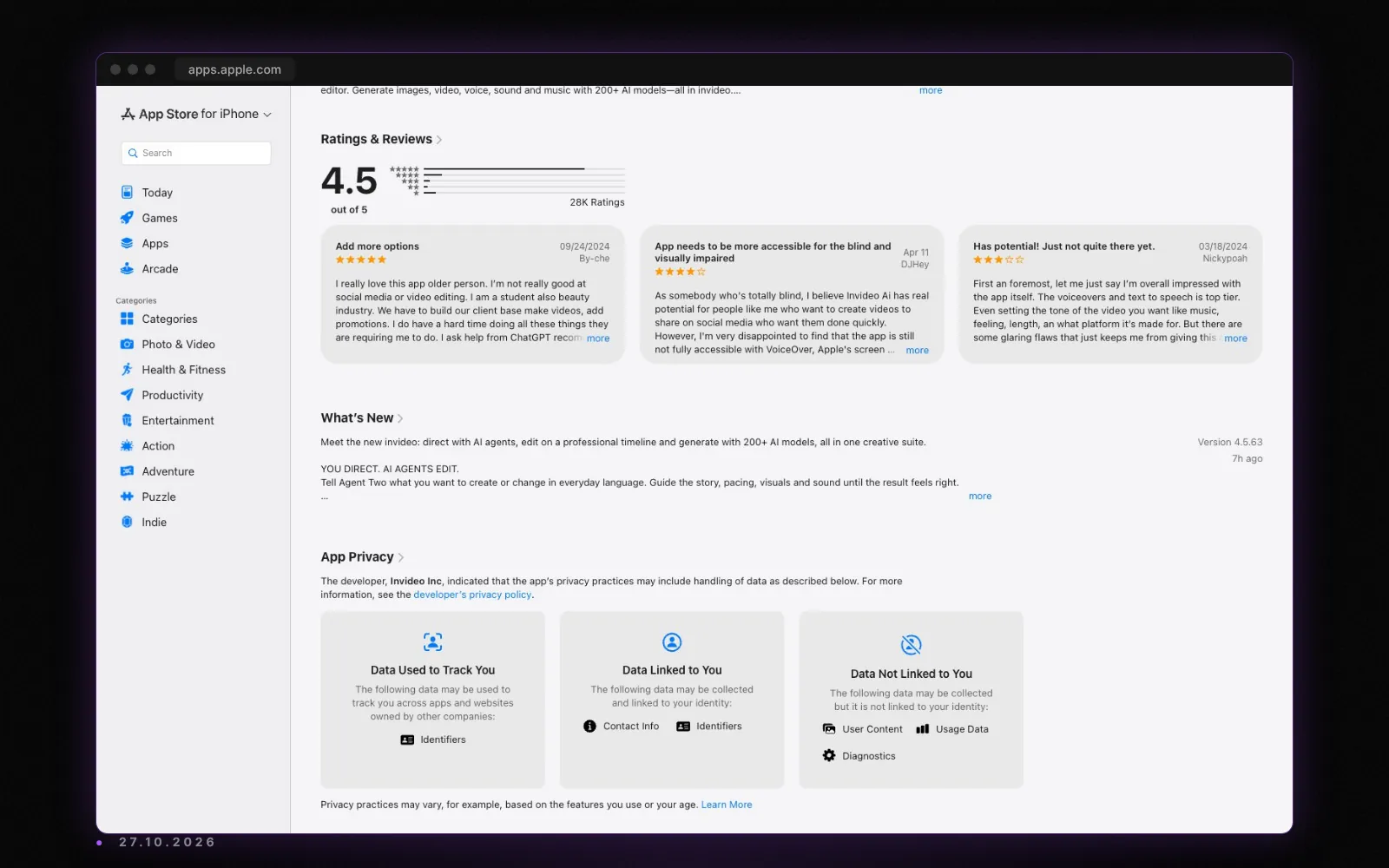Click the apps.apple.com address bar
Viewport: 1389px width, 868px height.
point(234,69)
